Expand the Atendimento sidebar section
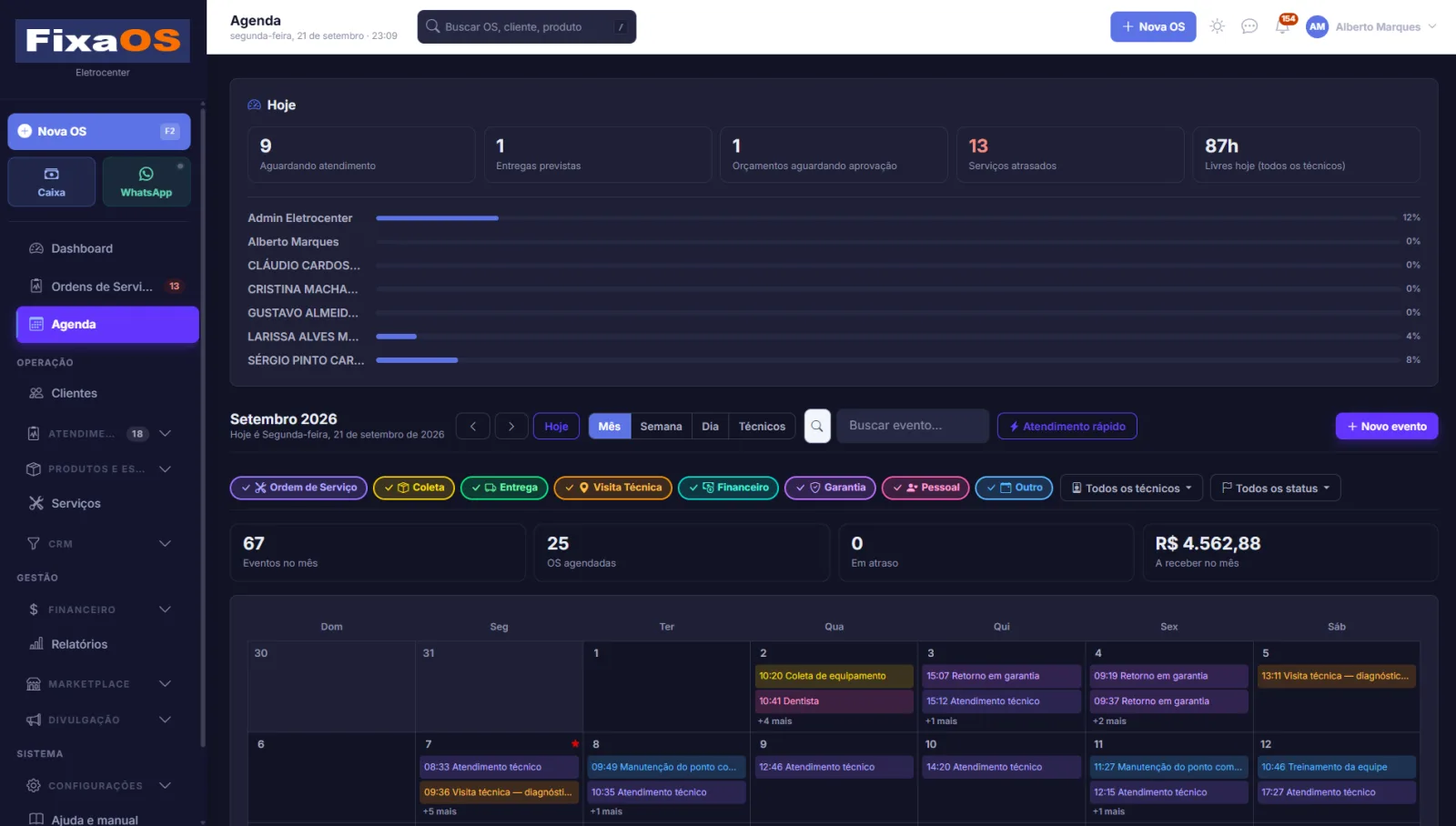The image size is (1456, 826). pos(98,434)
